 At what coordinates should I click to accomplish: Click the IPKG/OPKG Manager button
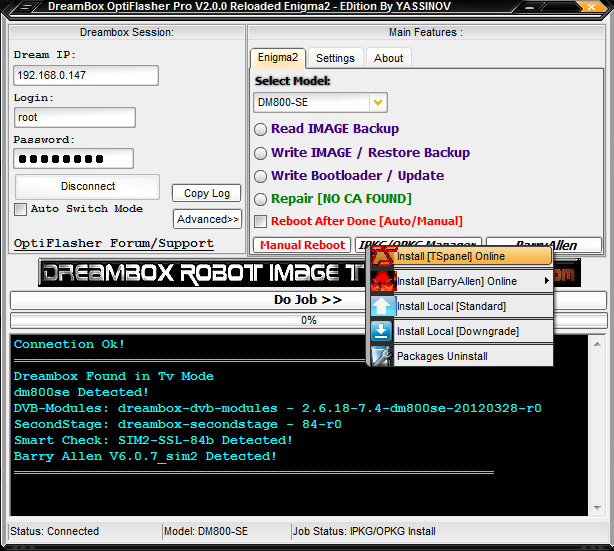point(418,242)
